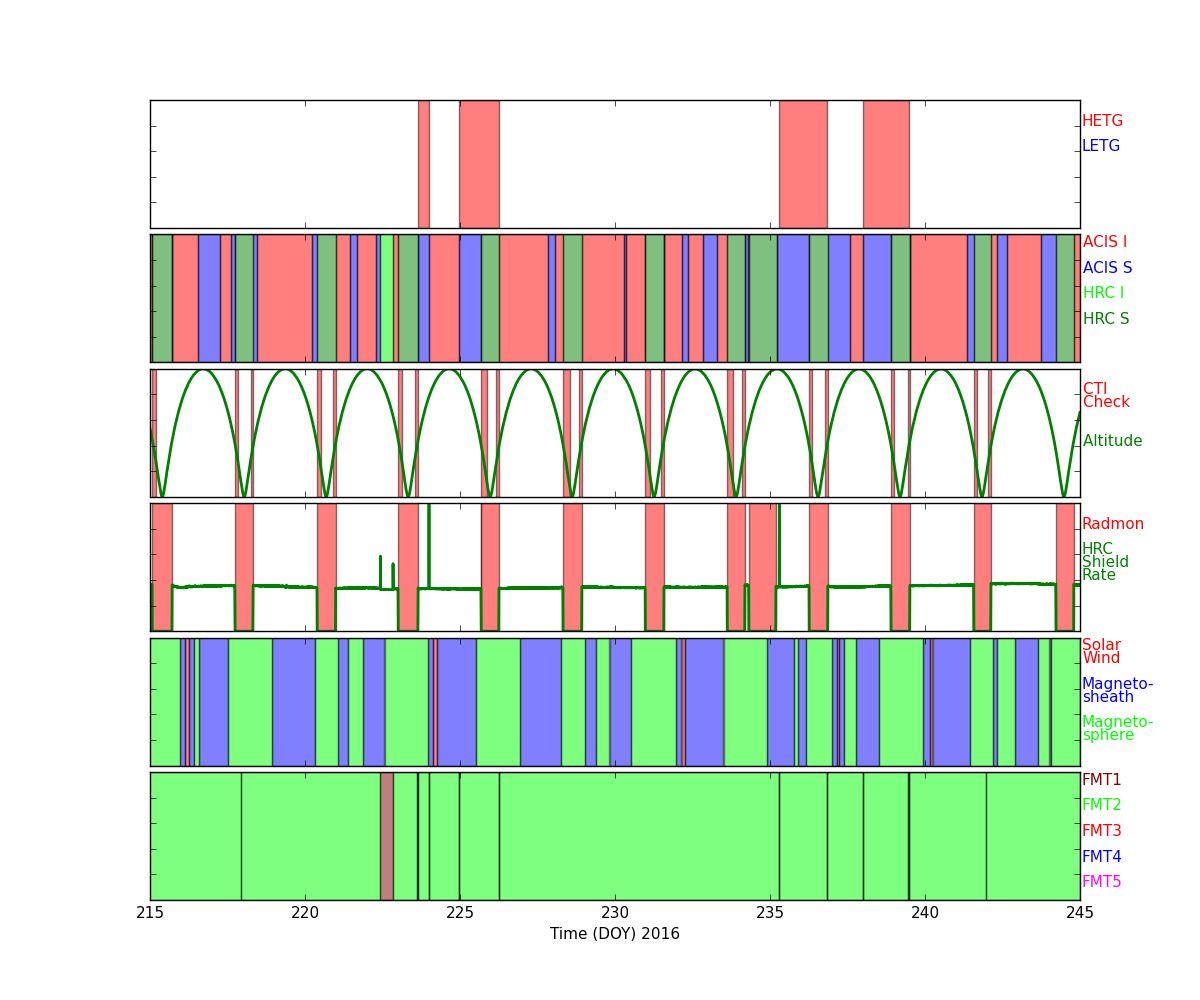The height and width of the screenshot is (1000, 1200).
Task: Select the HRC S legend label
Action: click(x=1105, y=319)
